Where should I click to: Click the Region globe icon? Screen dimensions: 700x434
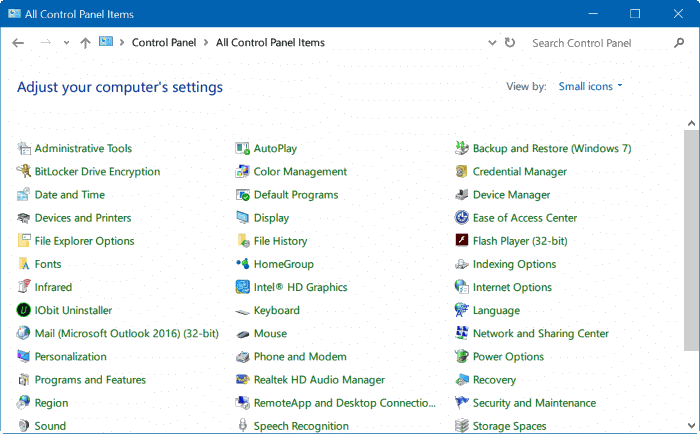(x=24, y=403)
